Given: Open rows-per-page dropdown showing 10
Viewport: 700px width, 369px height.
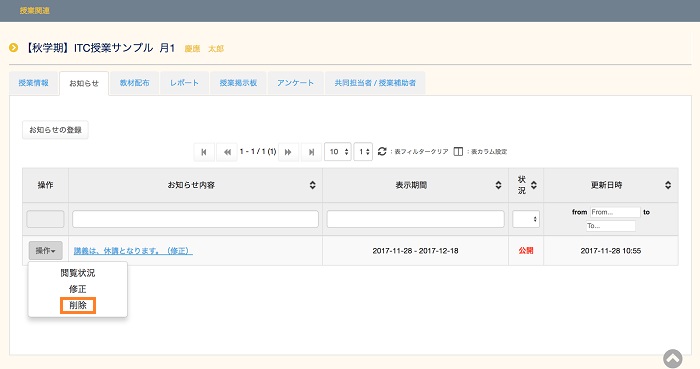Looking at the screenshot, I should [338, 152].
